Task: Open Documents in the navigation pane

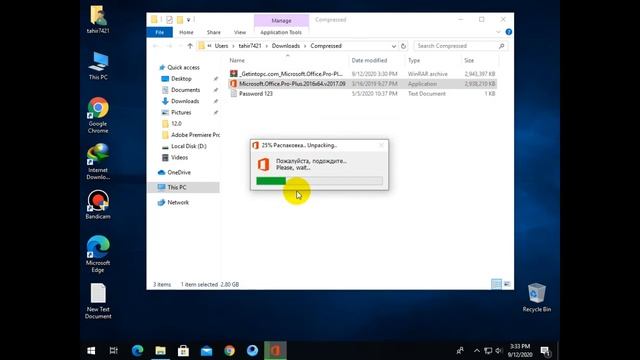Action: (185, 90)
